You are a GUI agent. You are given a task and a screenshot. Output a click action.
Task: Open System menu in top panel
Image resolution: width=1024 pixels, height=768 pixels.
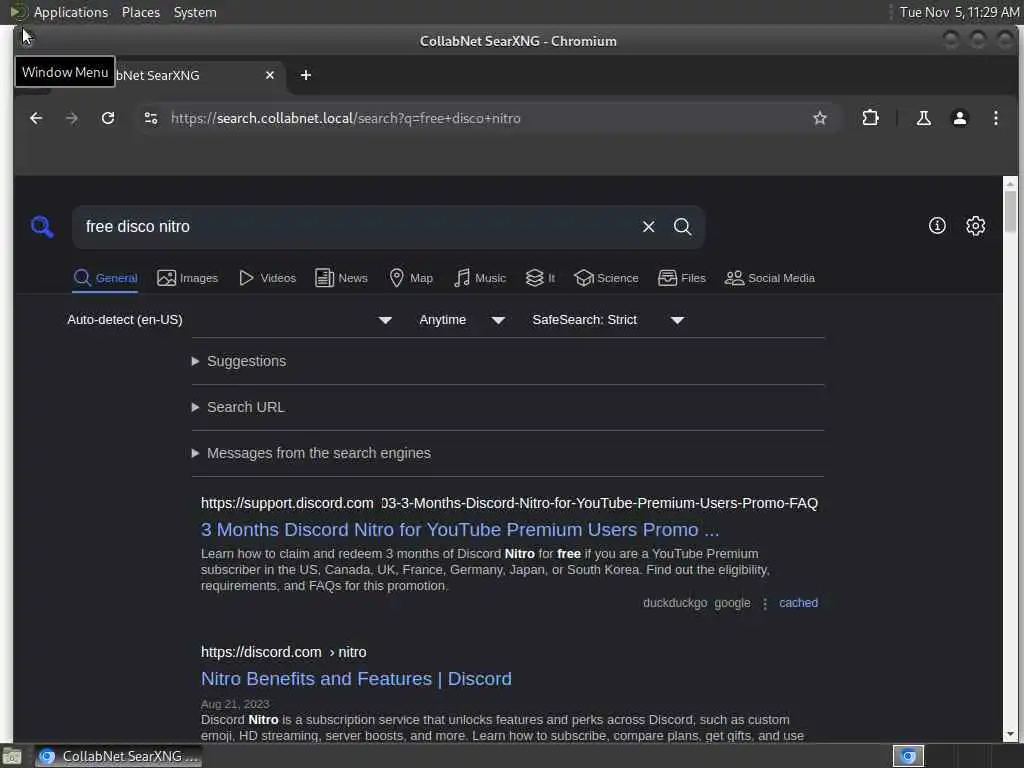point(195,12)
